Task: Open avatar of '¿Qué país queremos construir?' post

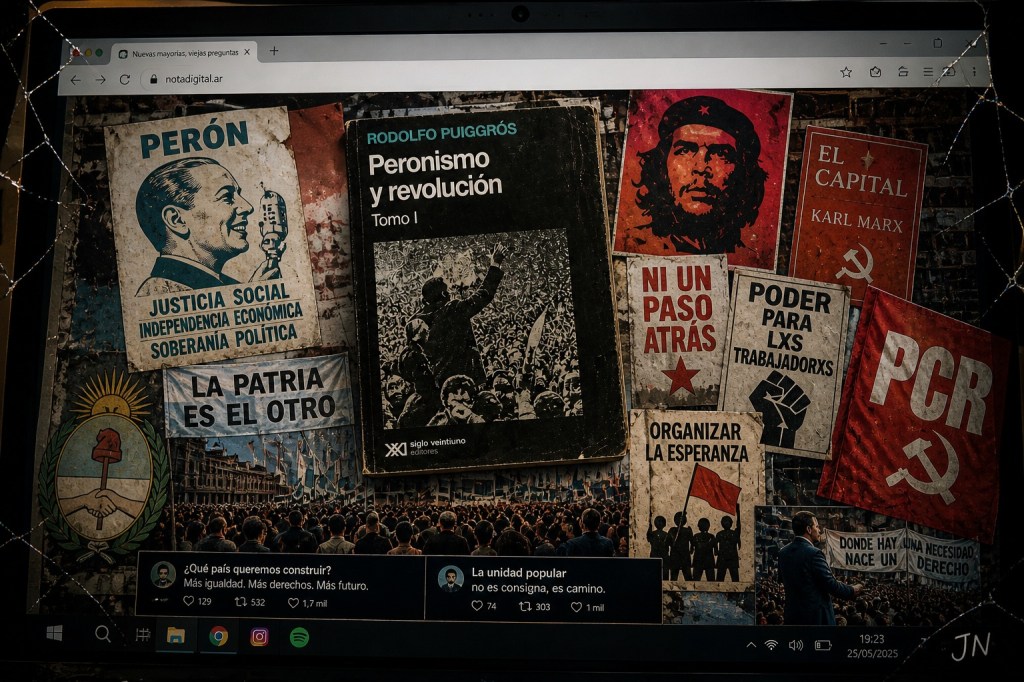Action: (163, 575)
